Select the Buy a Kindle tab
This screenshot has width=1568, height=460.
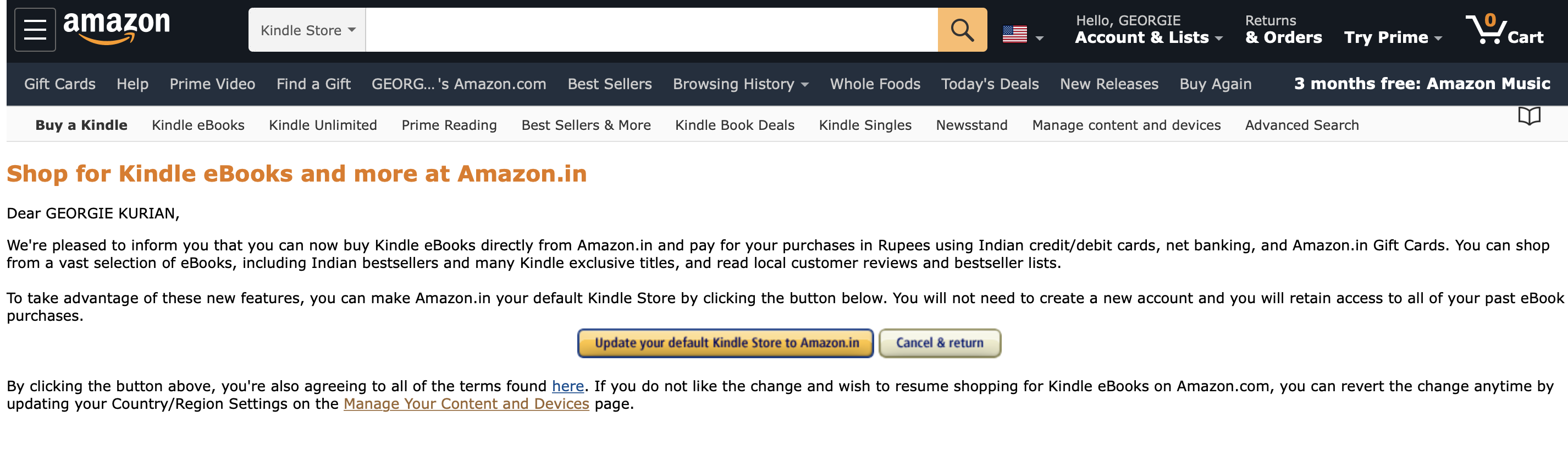pos(81,125)
